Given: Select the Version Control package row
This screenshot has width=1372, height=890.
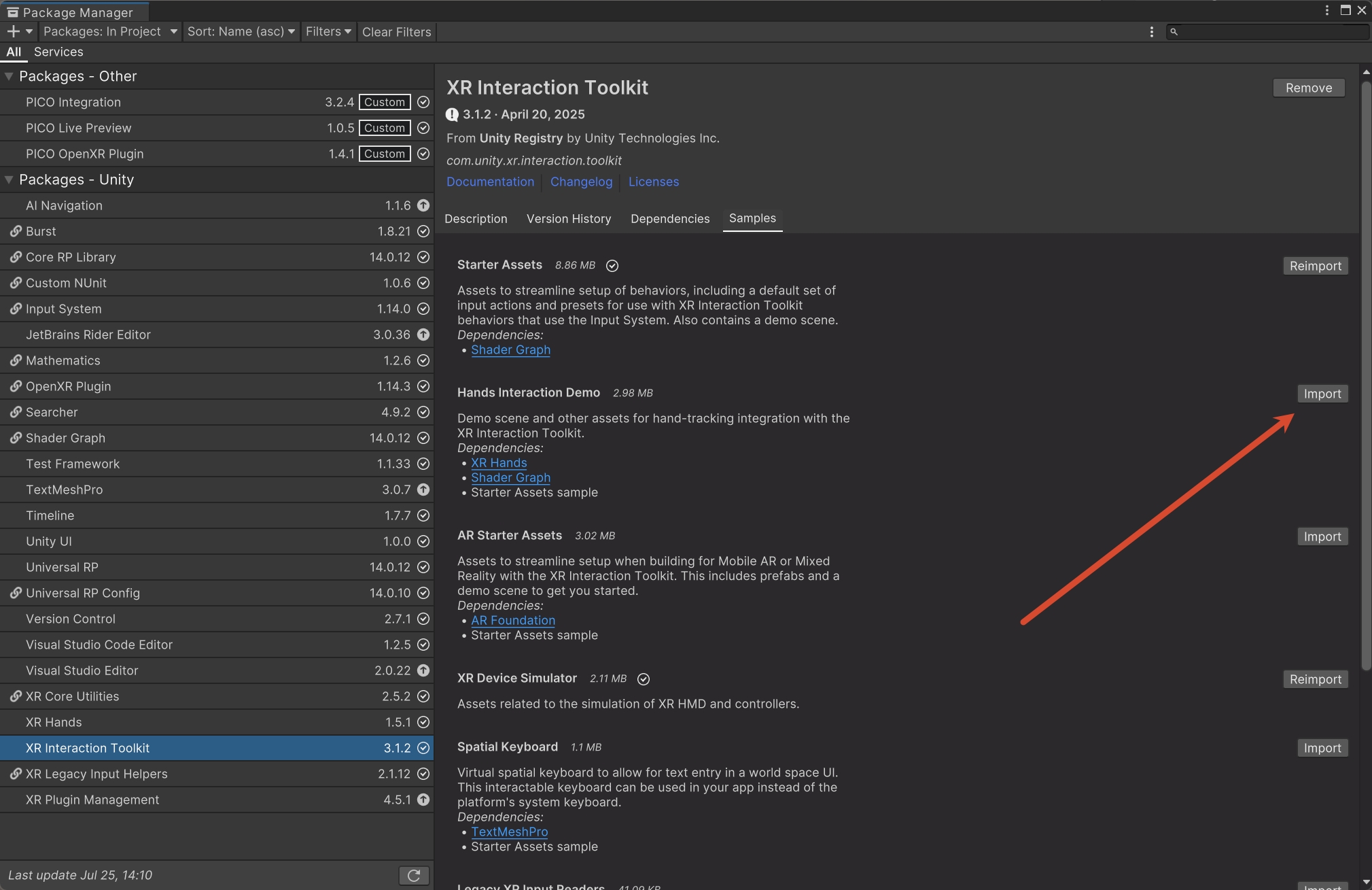Looking at the screenshot, I should pyautogui.click(x=217, y=619).
